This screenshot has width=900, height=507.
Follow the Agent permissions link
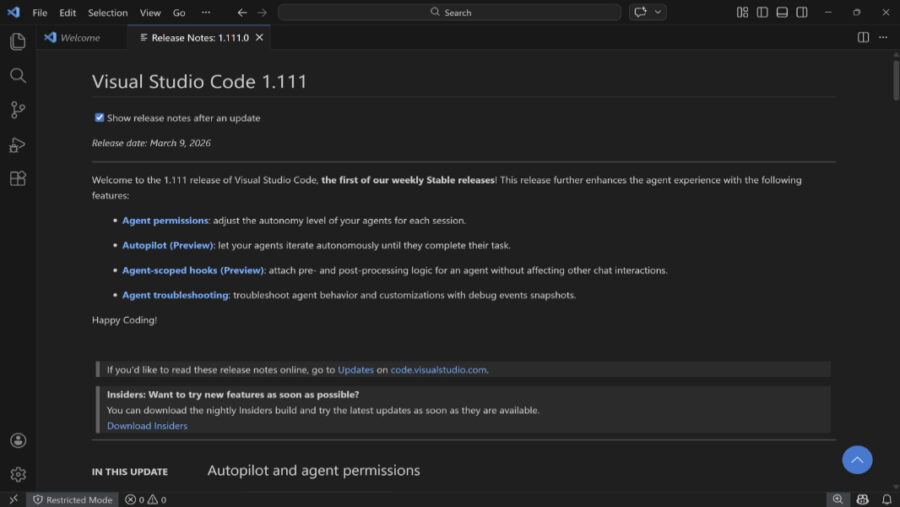tap(165, 220)
